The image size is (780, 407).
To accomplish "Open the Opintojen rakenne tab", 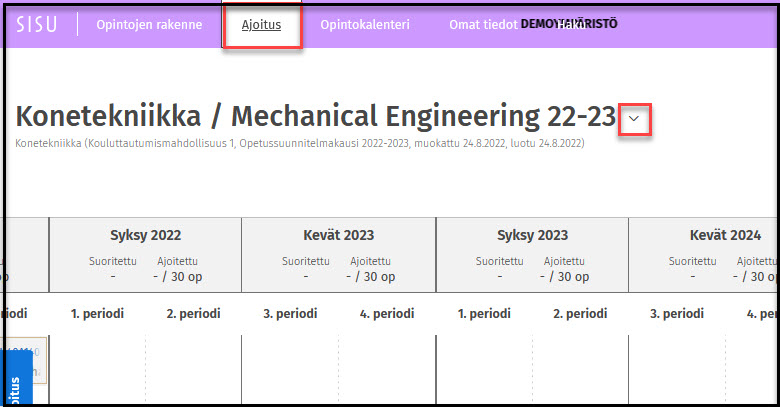I will [149, 25].
